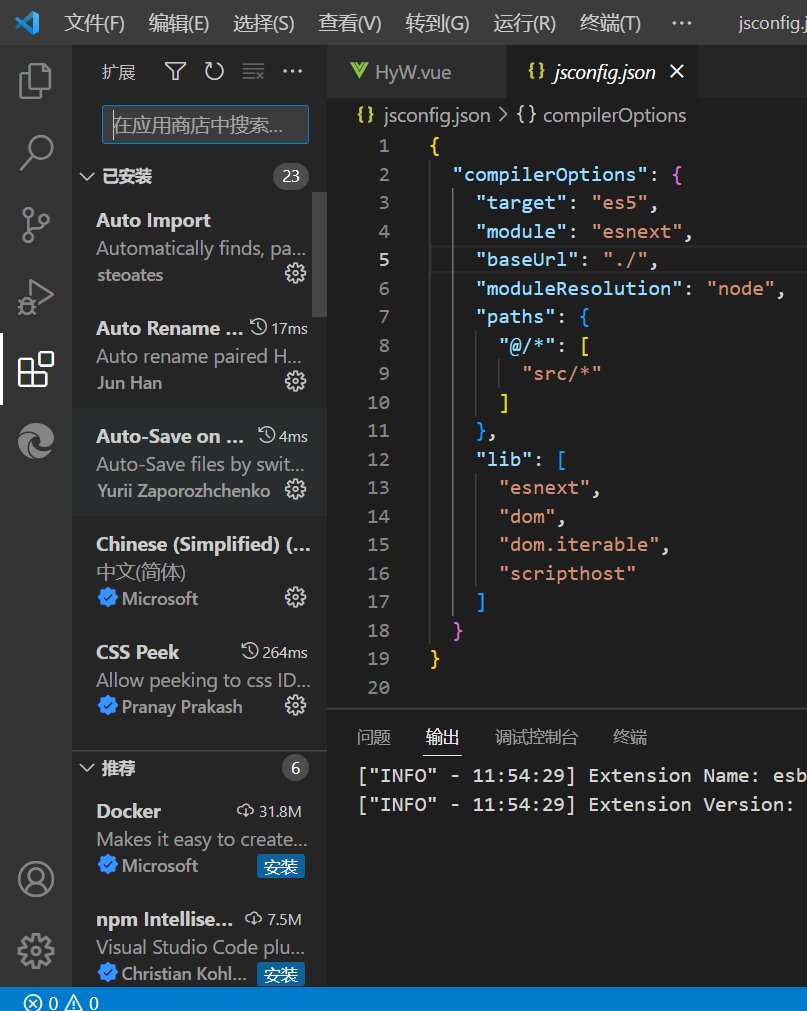Open settings gear for Auto Import extension
Viewport: 807px width, 1011px height.
(x=295, y=273)
